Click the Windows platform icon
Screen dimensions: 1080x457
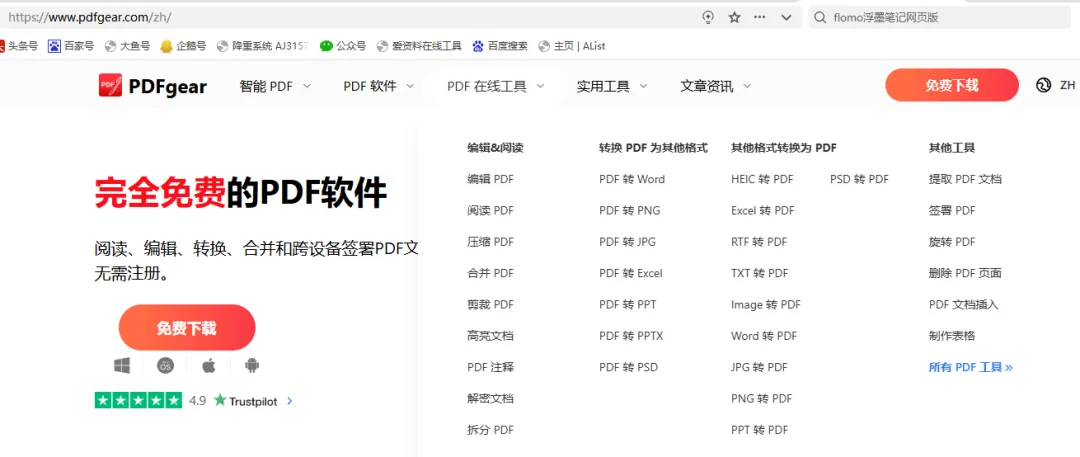(122, 366)
